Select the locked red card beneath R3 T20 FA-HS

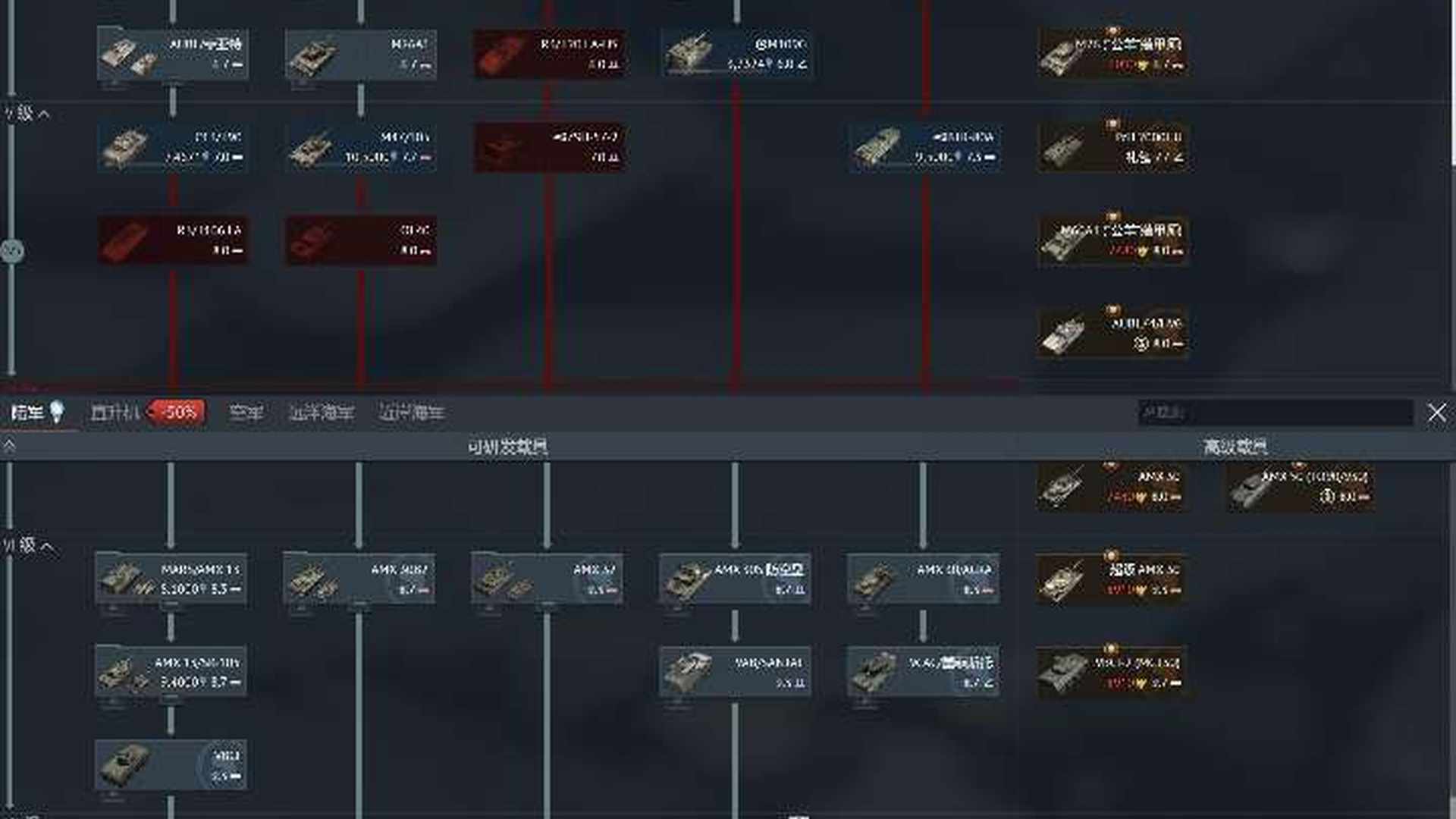(549, 147)
